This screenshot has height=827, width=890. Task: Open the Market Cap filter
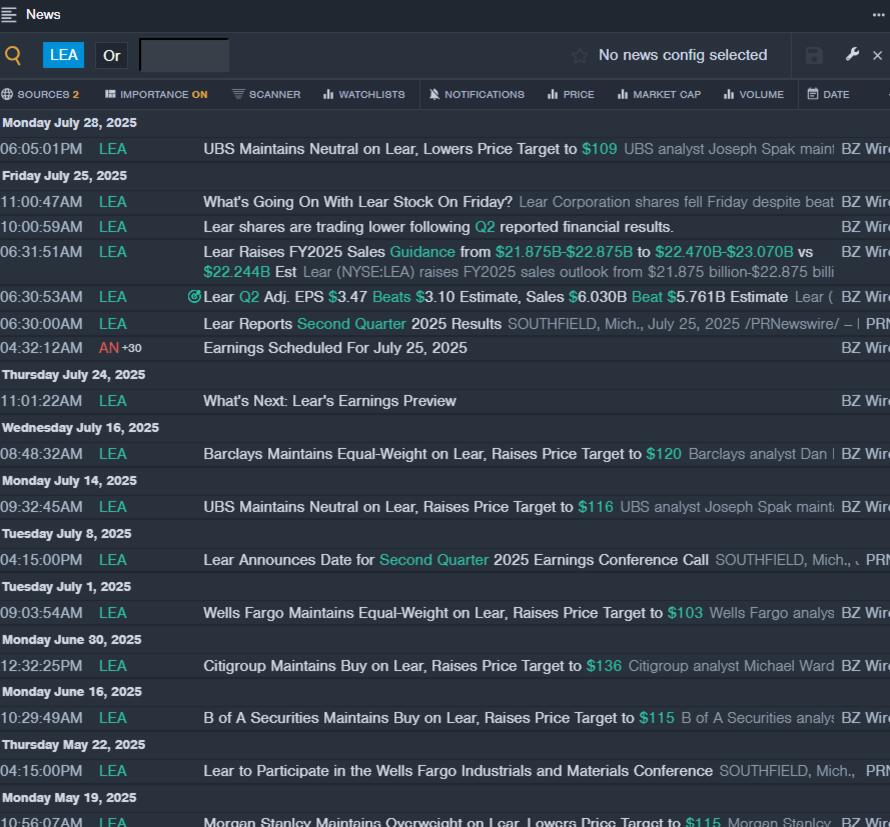659,94
